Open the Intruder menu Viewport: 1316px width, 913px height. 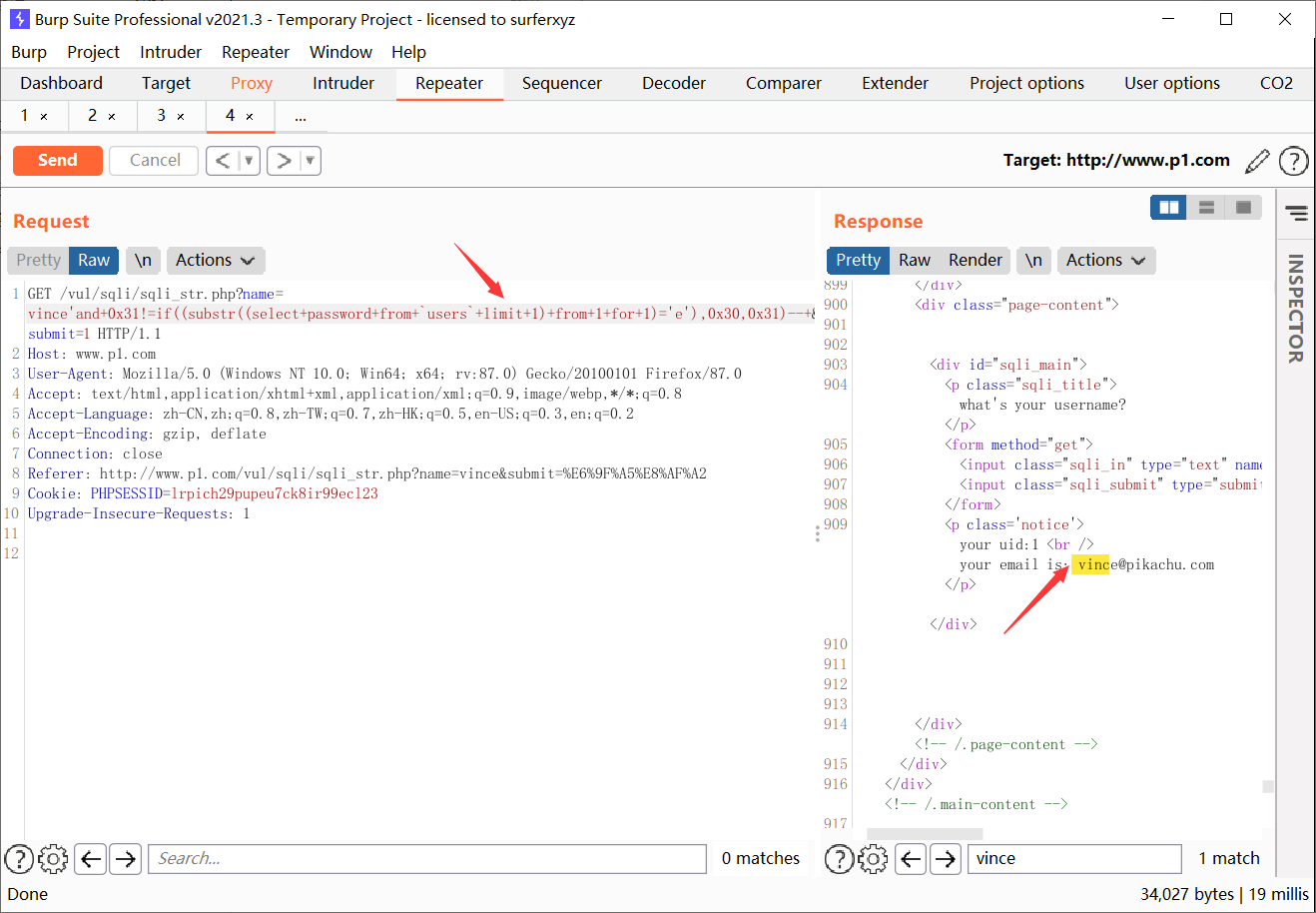pyautogui.click(x=171, y=52)
